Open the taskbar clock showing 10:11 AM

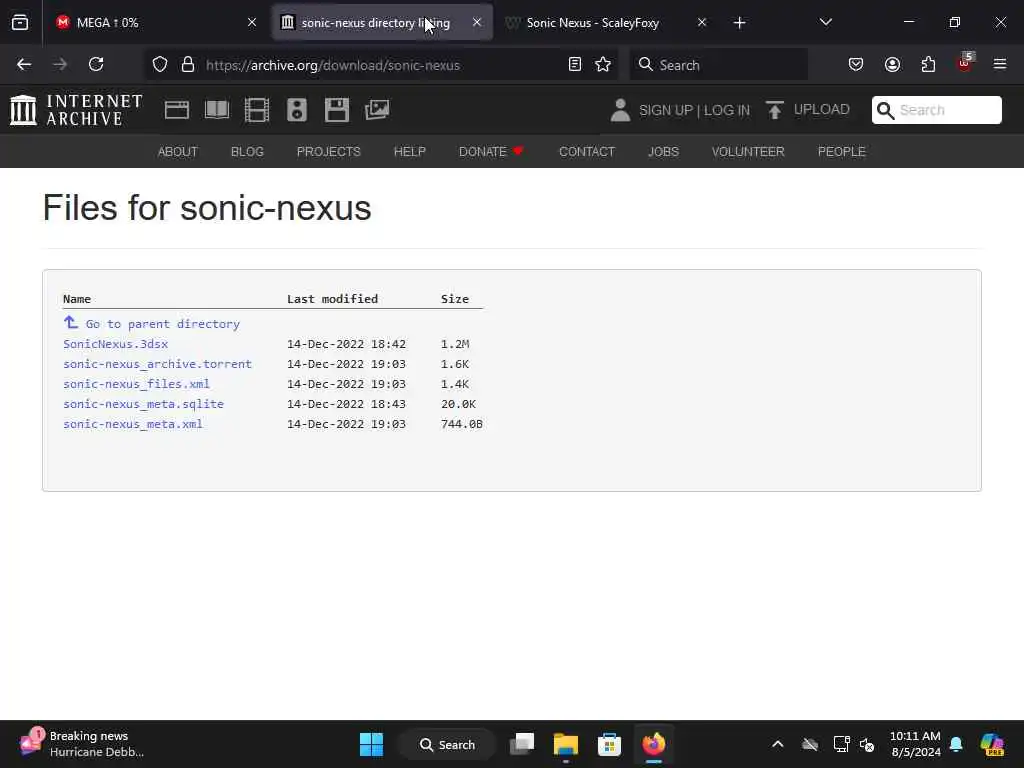[915, 744]
